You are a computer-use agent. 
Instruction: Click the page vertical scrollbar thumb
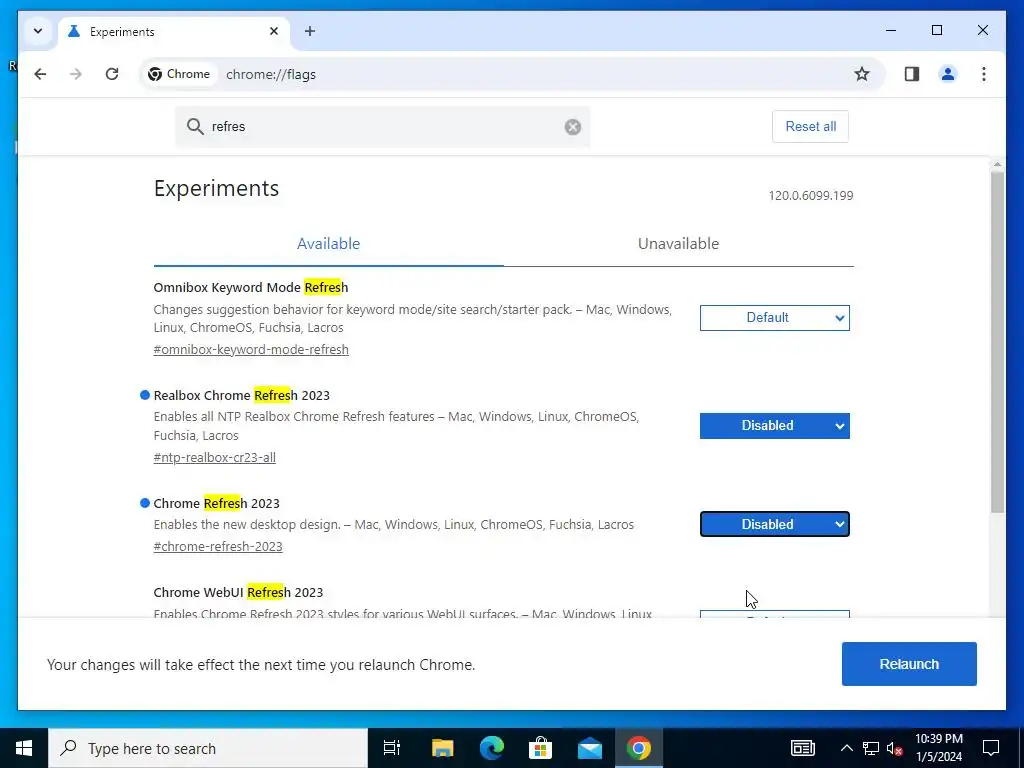[x=997, y=342]
